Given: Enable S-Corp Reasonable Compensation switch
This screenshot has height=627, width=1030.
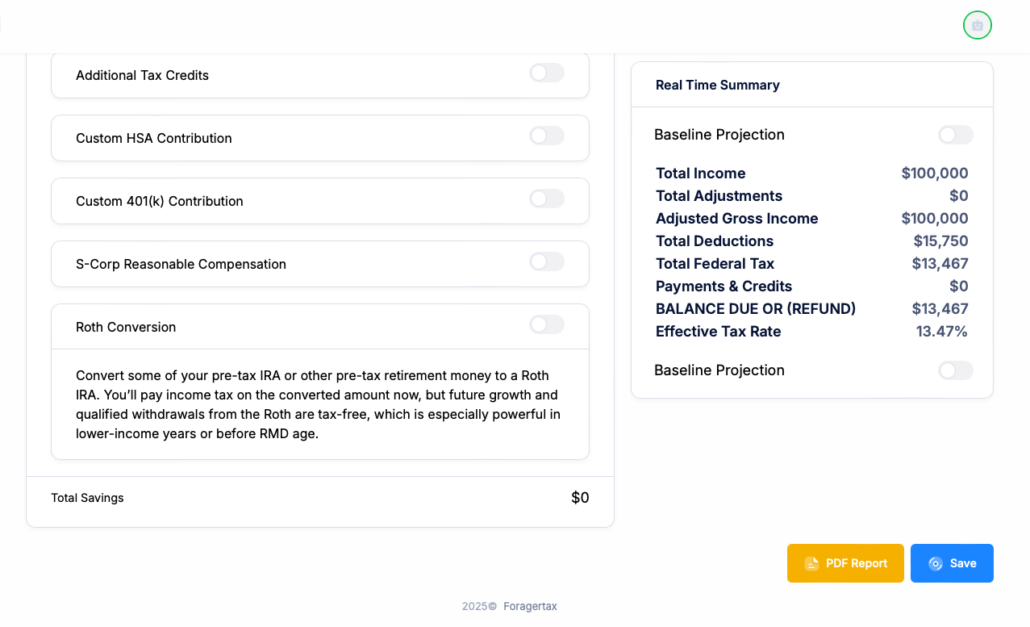Looking at the screenshot, I should [x=547, y=262].
